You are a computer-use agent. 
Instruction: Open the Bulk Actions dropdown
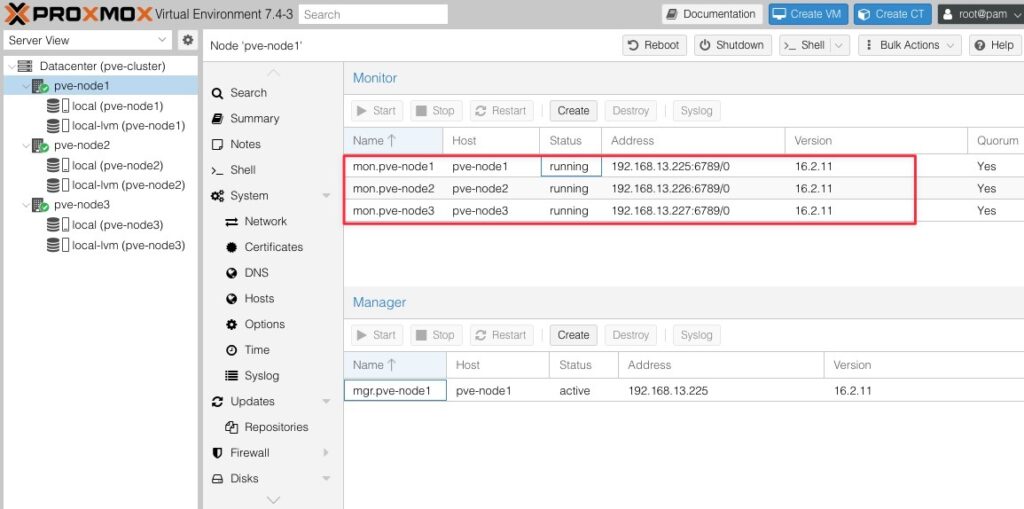tap(910, 45)
